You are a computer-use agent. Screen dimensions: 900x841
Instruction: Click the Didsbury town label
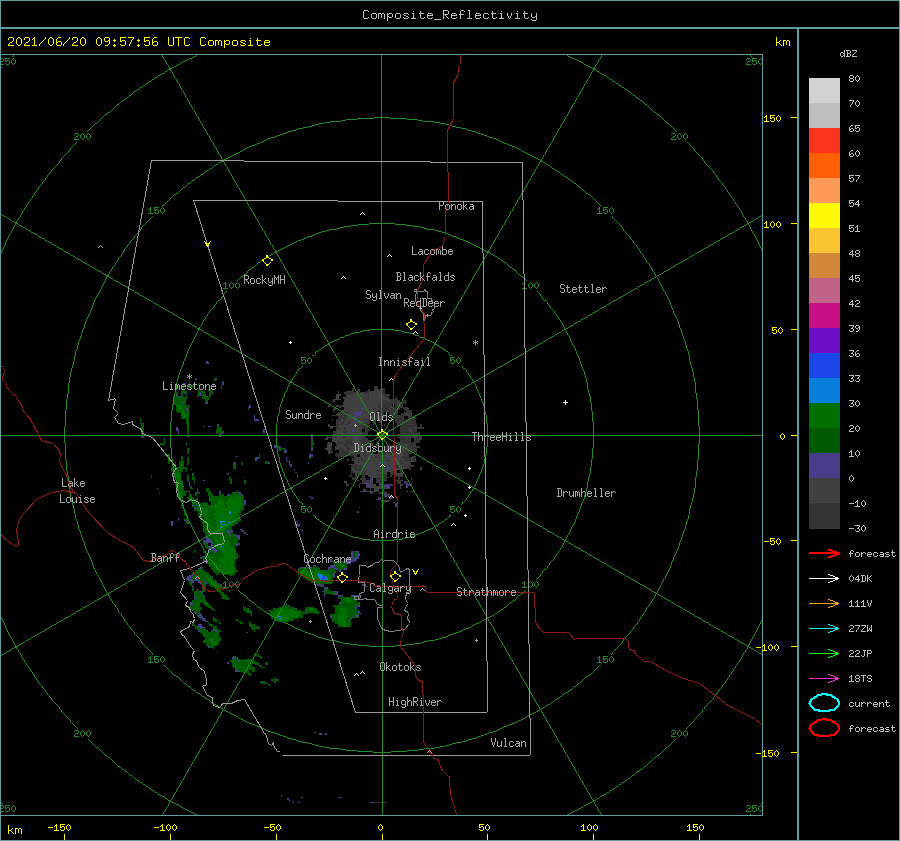(378, 448)
